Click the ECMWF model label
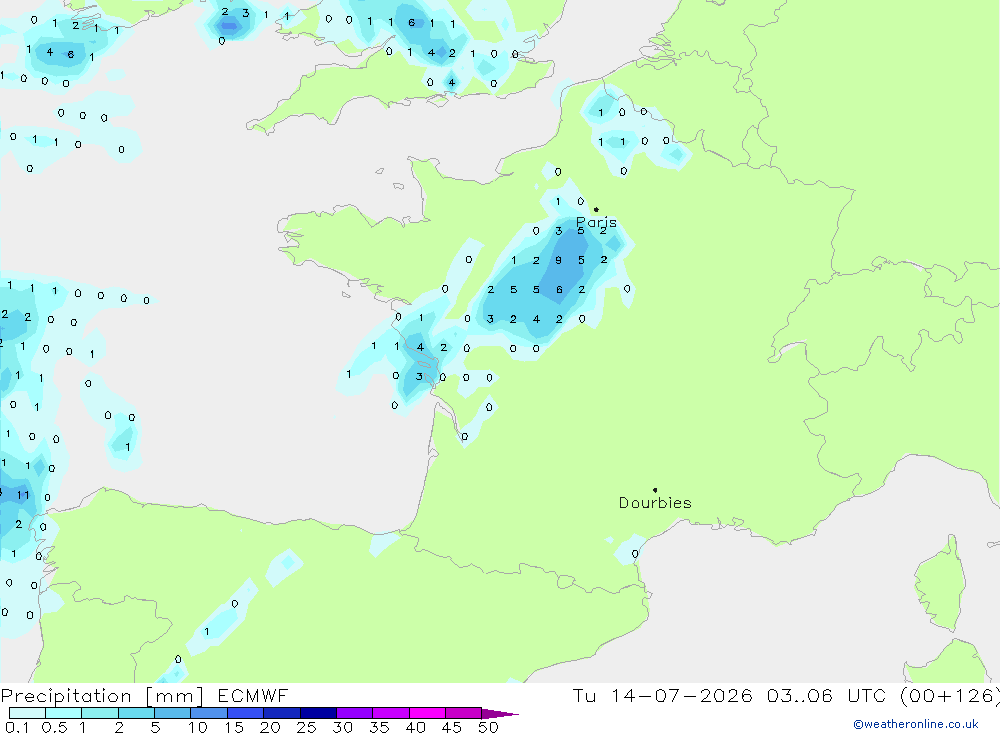Image resolution: width=1000 pixels, height=733 pixels. (x=253, y=696)
